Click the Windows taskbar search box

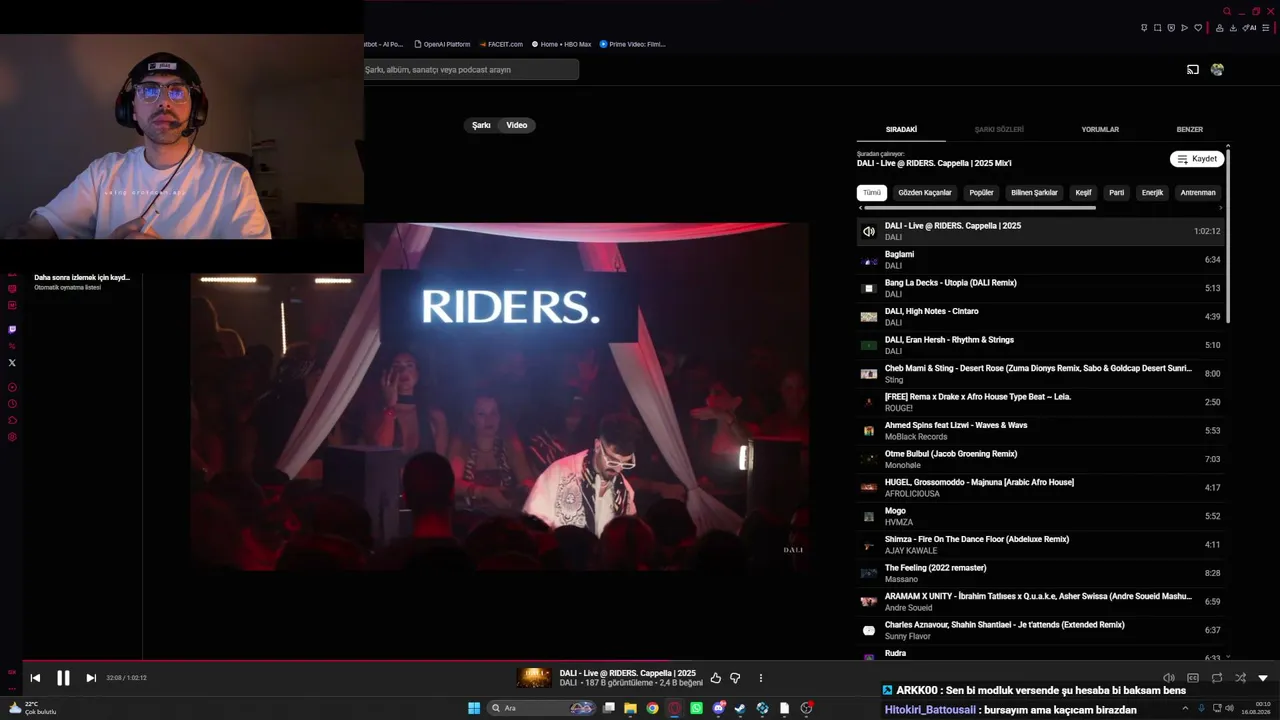tap(540, 708)
